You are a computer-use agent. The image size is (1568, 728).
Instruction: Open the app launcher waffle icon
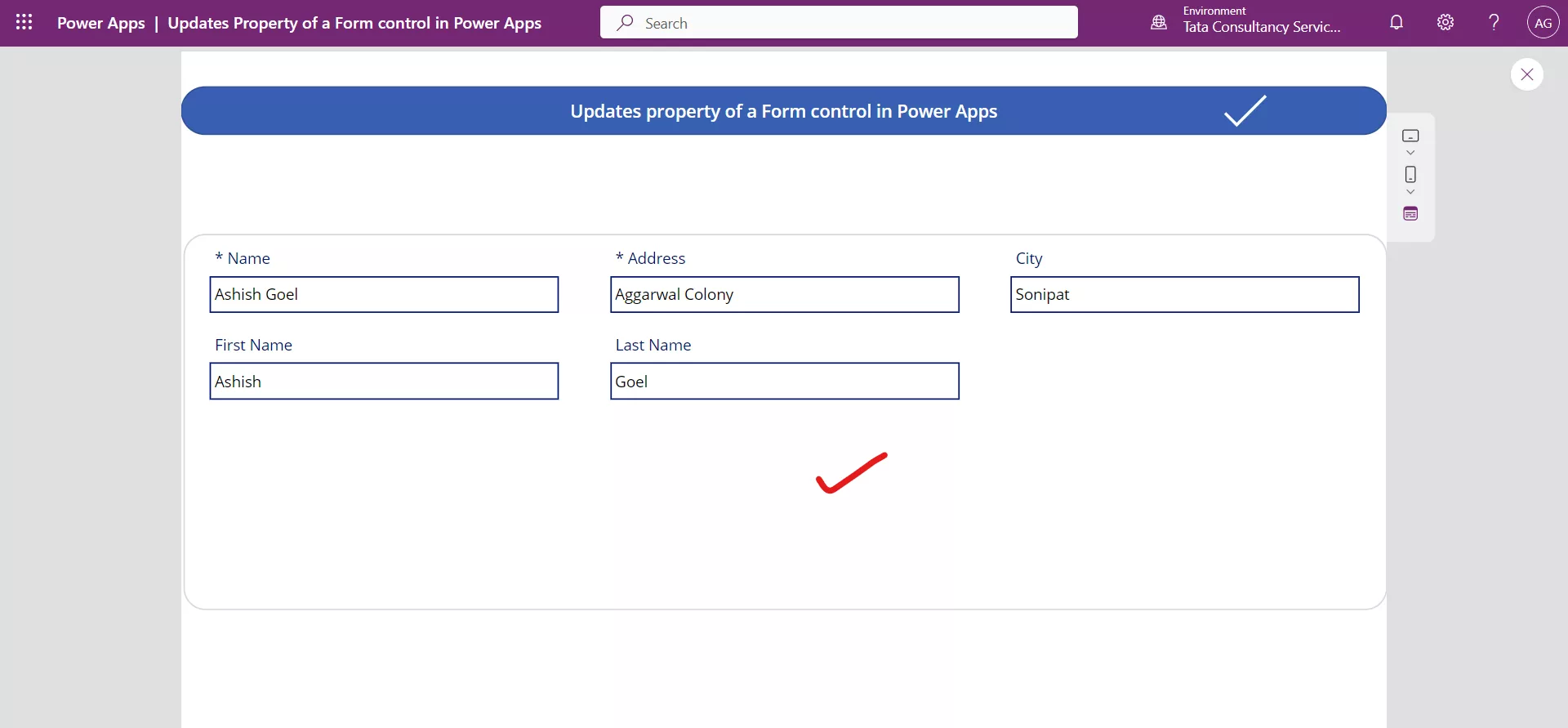point(24,23)
